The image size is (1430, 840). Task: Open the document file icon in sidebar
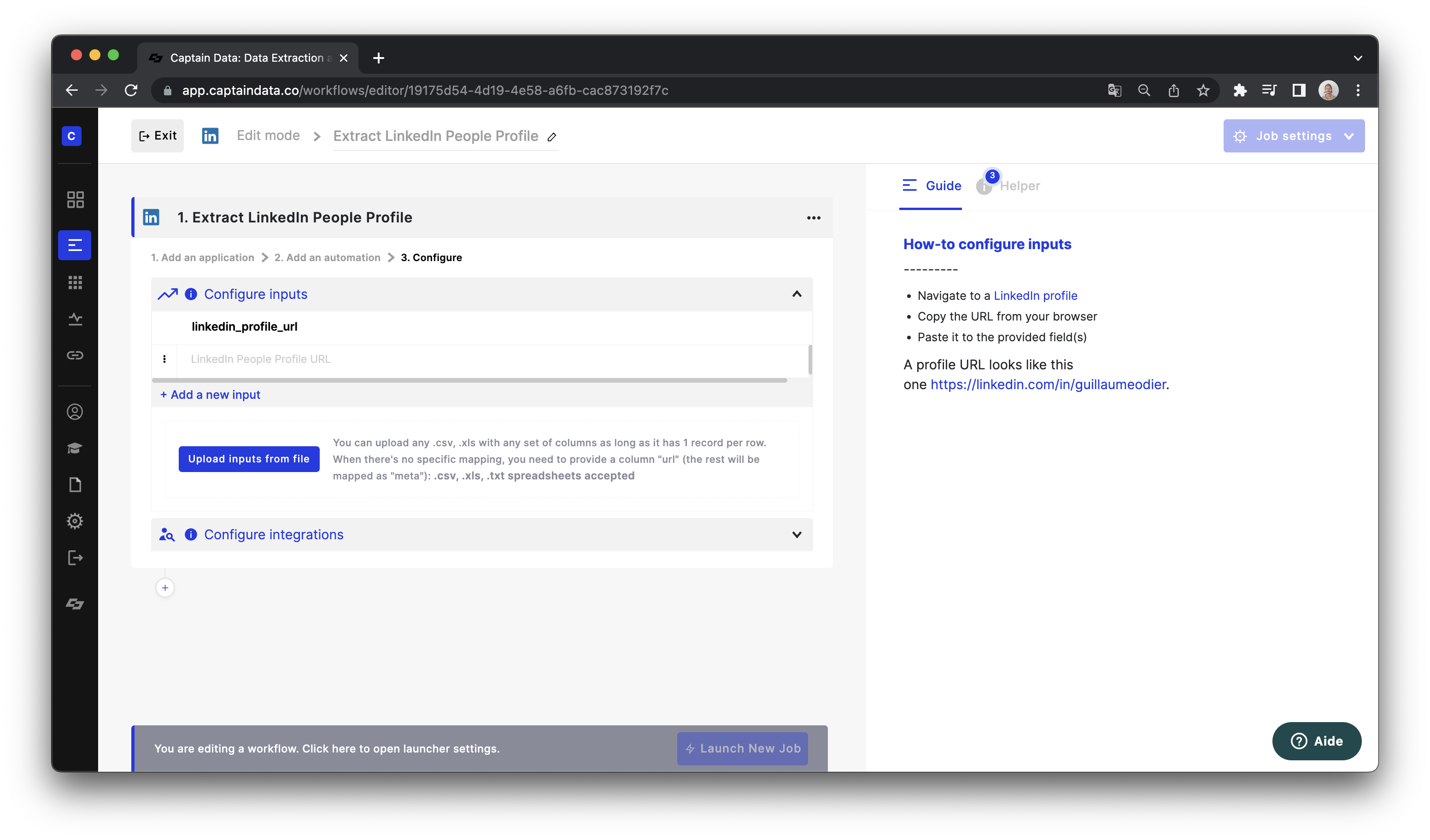pyautogui.click(x=75, y=485)
